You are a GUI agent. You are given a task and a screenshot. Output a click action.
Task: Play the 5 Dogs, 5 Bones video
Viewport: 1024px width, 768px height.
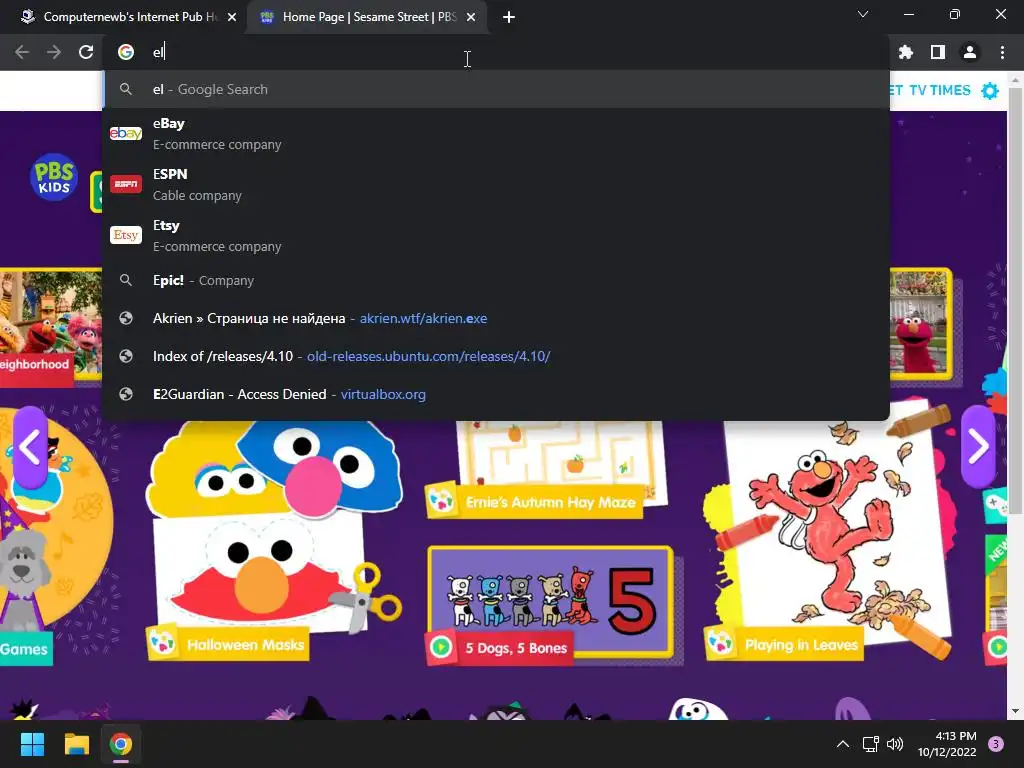click(x=551, y=605)
